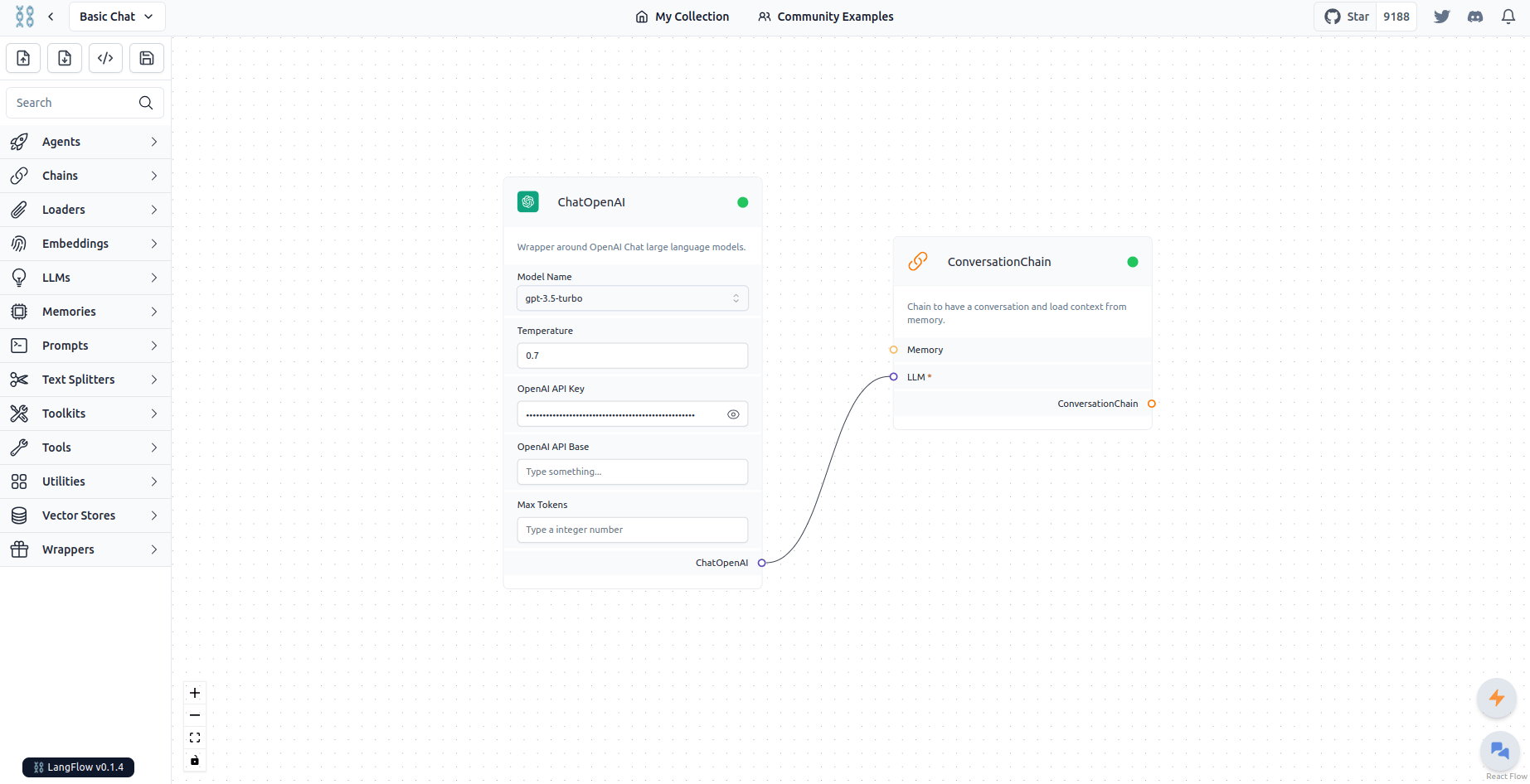The height and width of the screenshot is (784, 1530).
Task: Click the zoom in plus button
Action: click(x=195, y=693)
